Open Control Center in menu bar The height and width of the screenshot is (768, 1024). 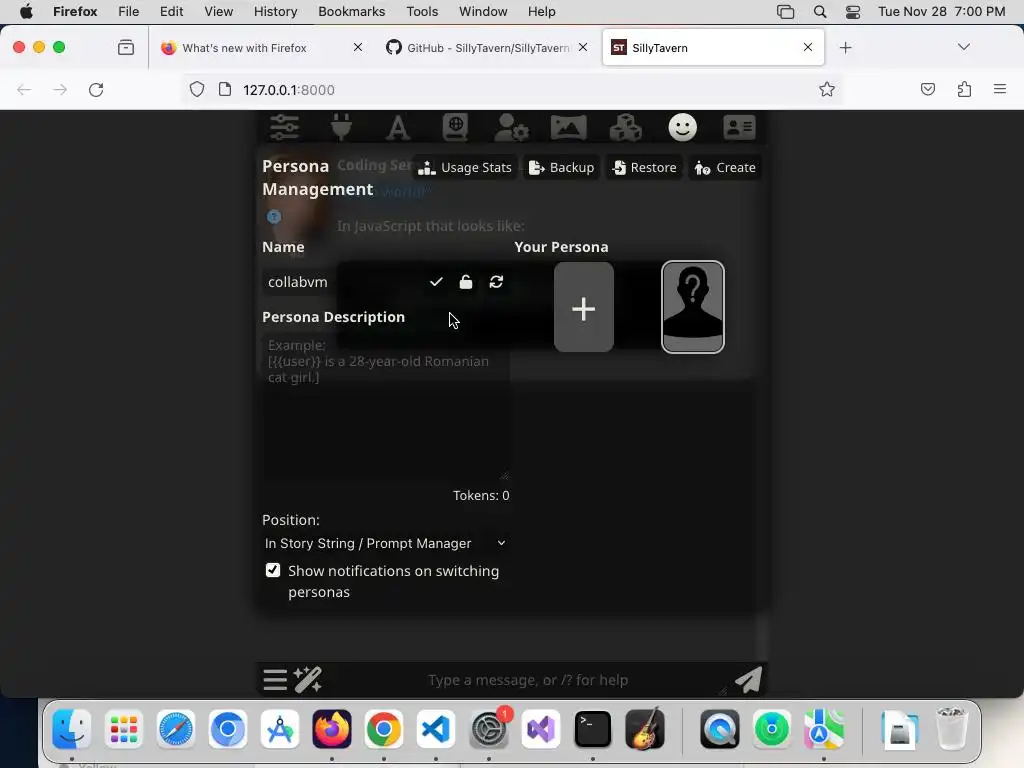click(x=853, y=11)
